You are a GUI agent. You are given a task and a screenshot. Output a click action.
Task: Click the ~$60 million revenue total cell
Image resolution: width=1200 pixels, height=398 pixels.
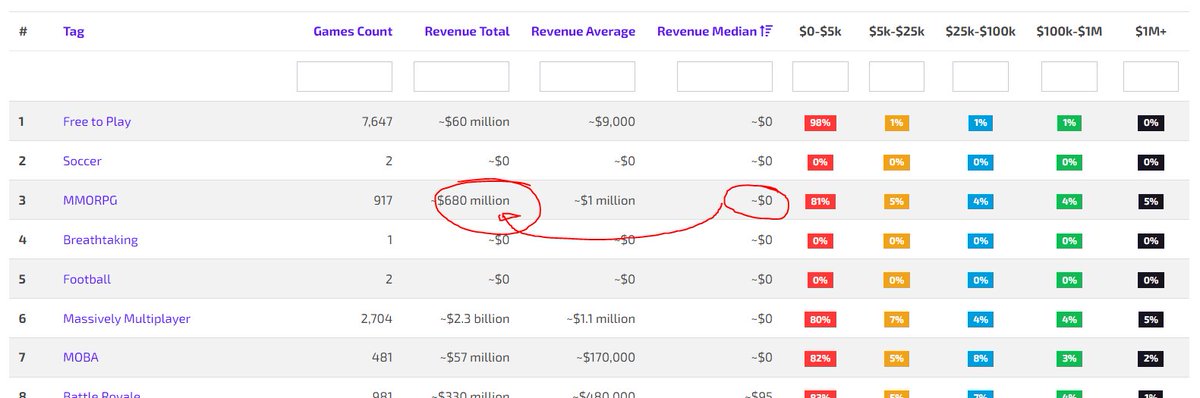(x=474, y=122)
